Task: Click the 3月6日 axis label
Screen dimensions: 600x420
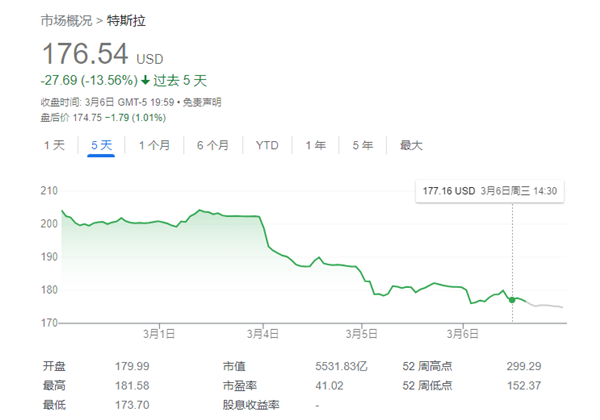Action: [x=463, y=334]
